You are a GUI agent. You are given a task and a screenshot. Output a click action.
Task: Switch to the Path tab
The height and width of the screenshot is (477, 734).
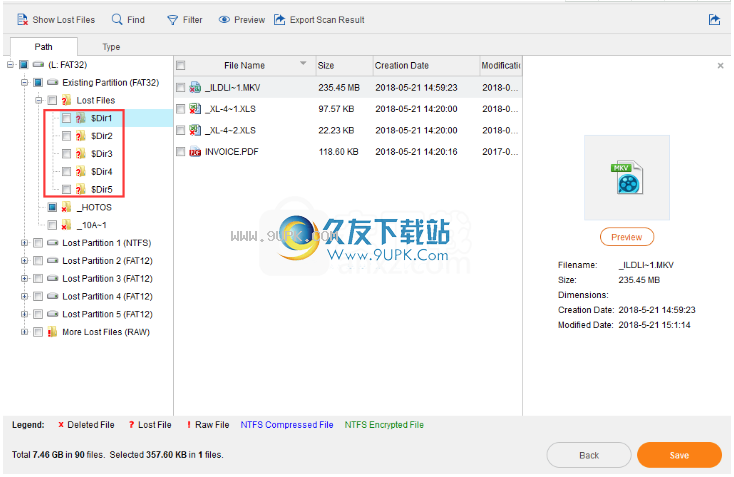tap(44, 47)
